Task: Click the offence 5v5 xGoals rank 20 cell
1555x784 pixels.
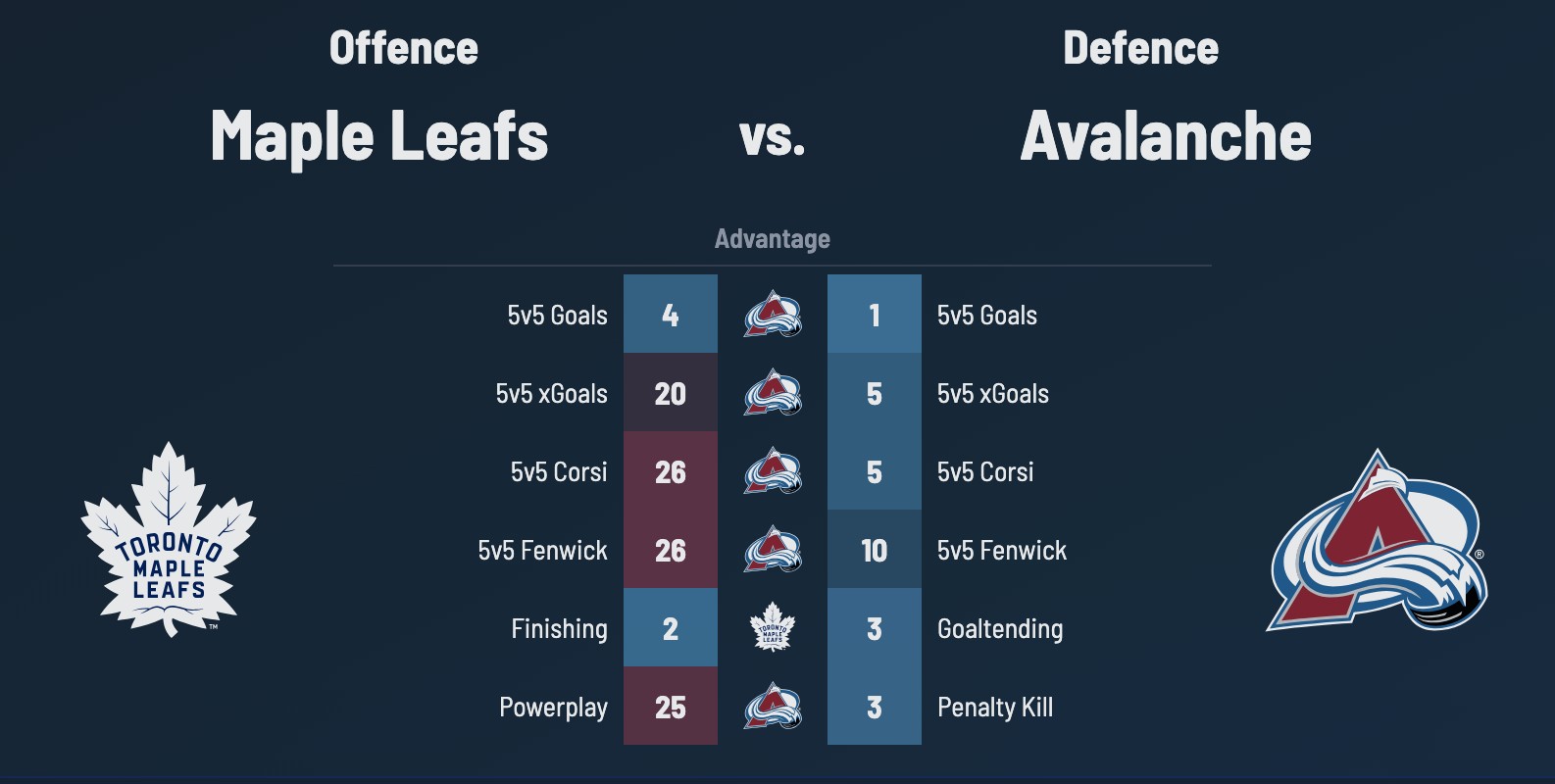Action: 671,393
